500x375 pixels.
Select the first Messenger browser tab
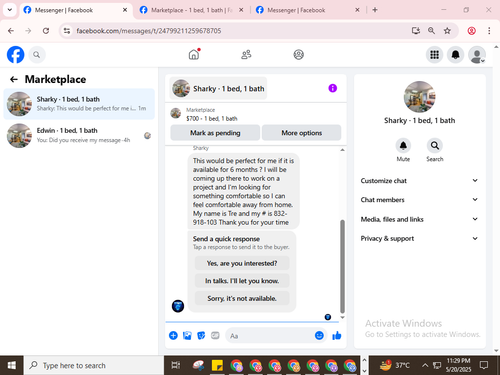click(75, 10)
